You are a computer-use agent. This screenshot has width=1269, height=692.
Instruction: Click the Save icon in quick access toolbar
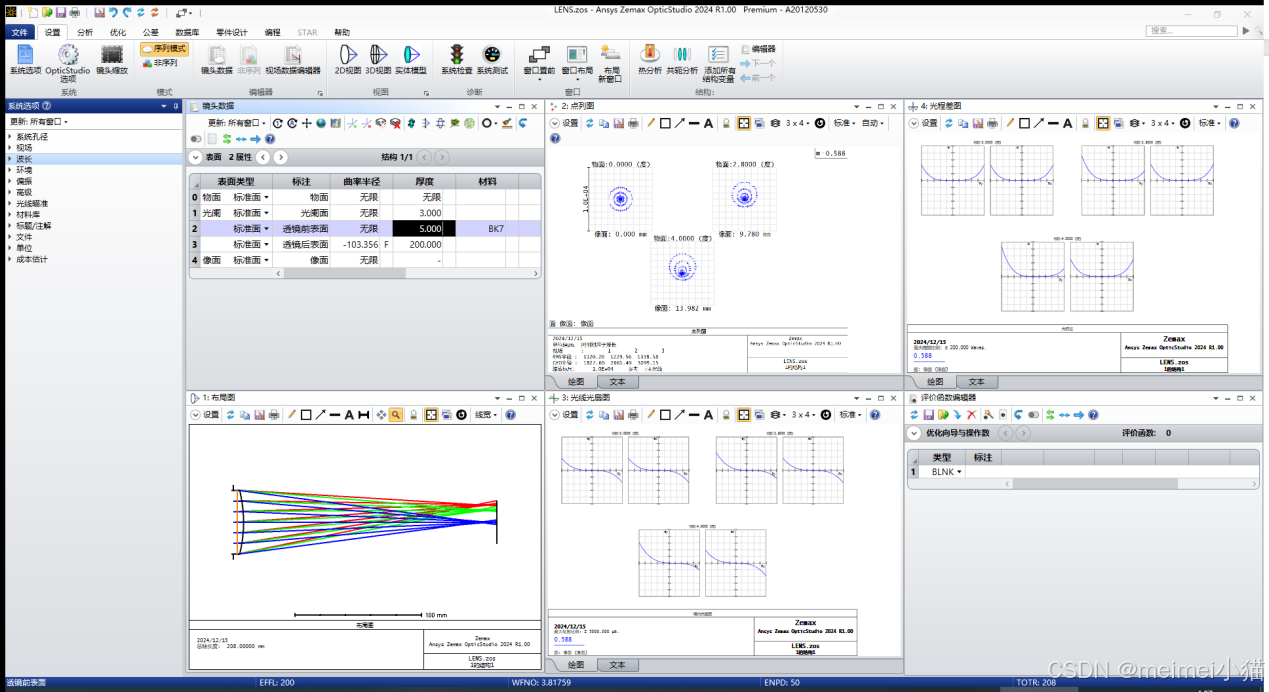coord(61,13)
